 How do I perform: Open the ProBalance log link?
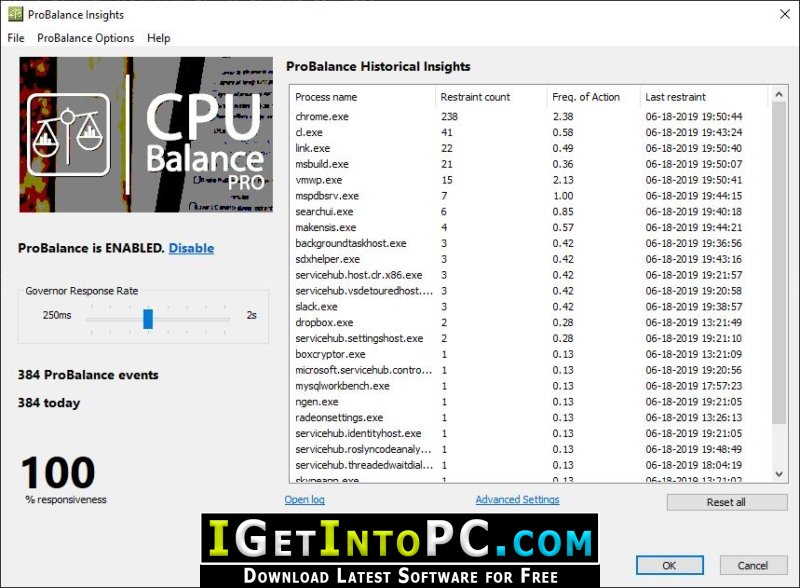(305, 500)
